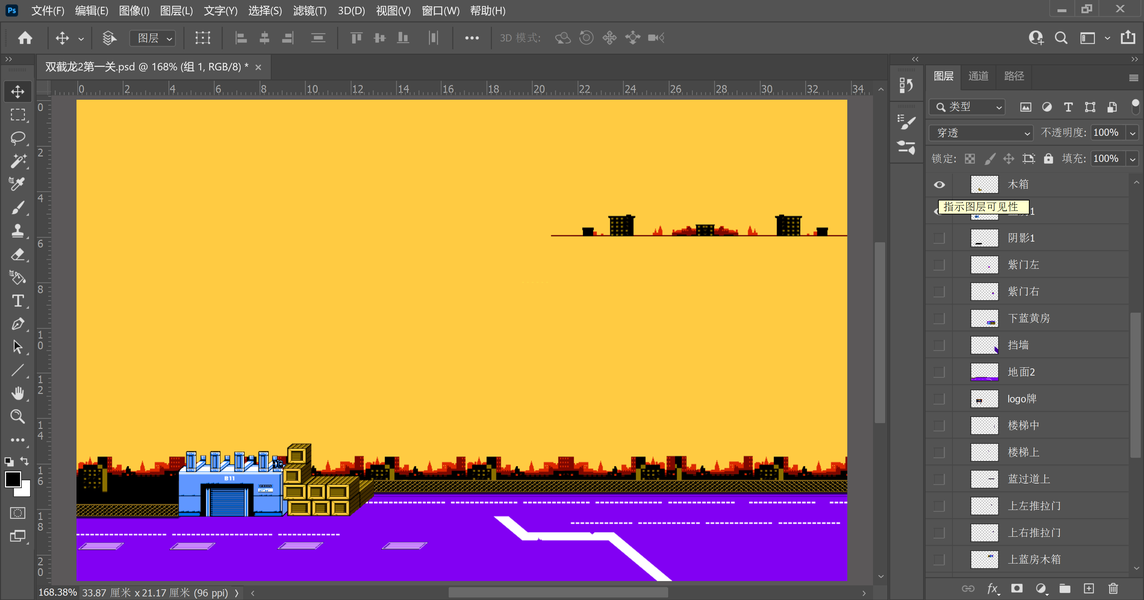The image size is (1144, 600).
Task: Open the Layers panel menu icon
Action: click(x=1133, y=77)
